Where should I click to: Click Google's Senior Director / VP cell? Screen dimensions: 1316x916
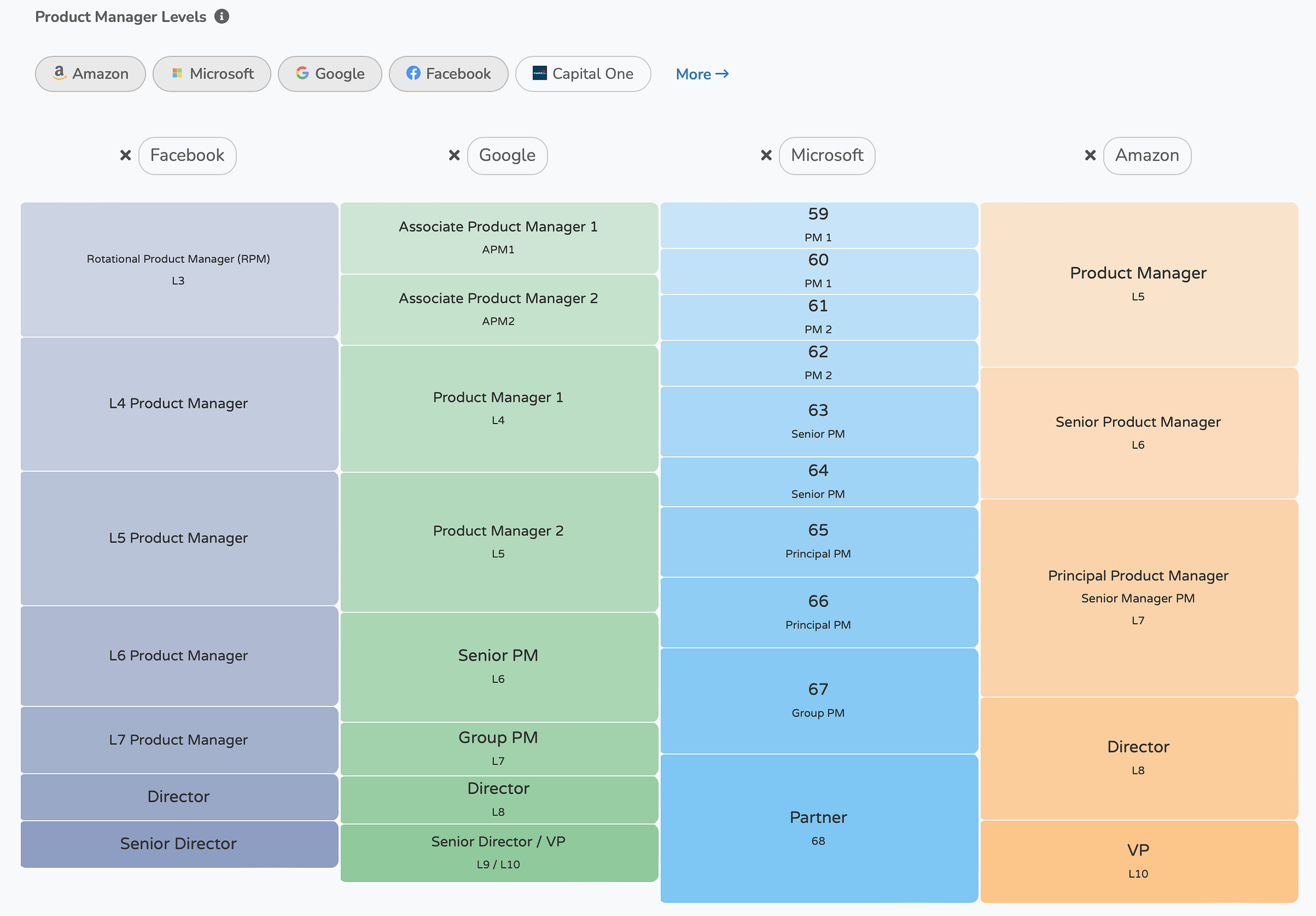click(498, 852)
